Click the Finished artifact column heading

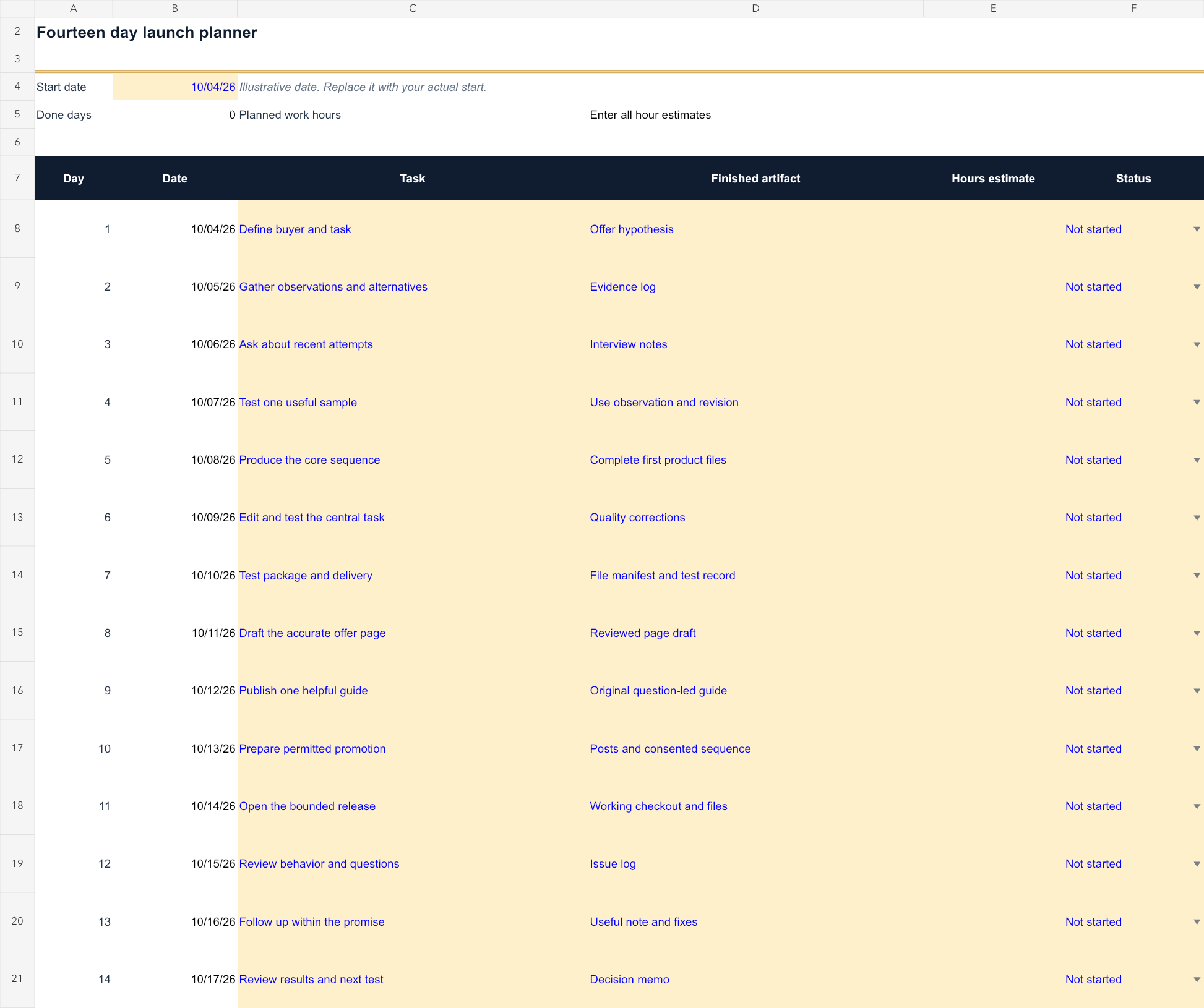(x=755, y=179)
